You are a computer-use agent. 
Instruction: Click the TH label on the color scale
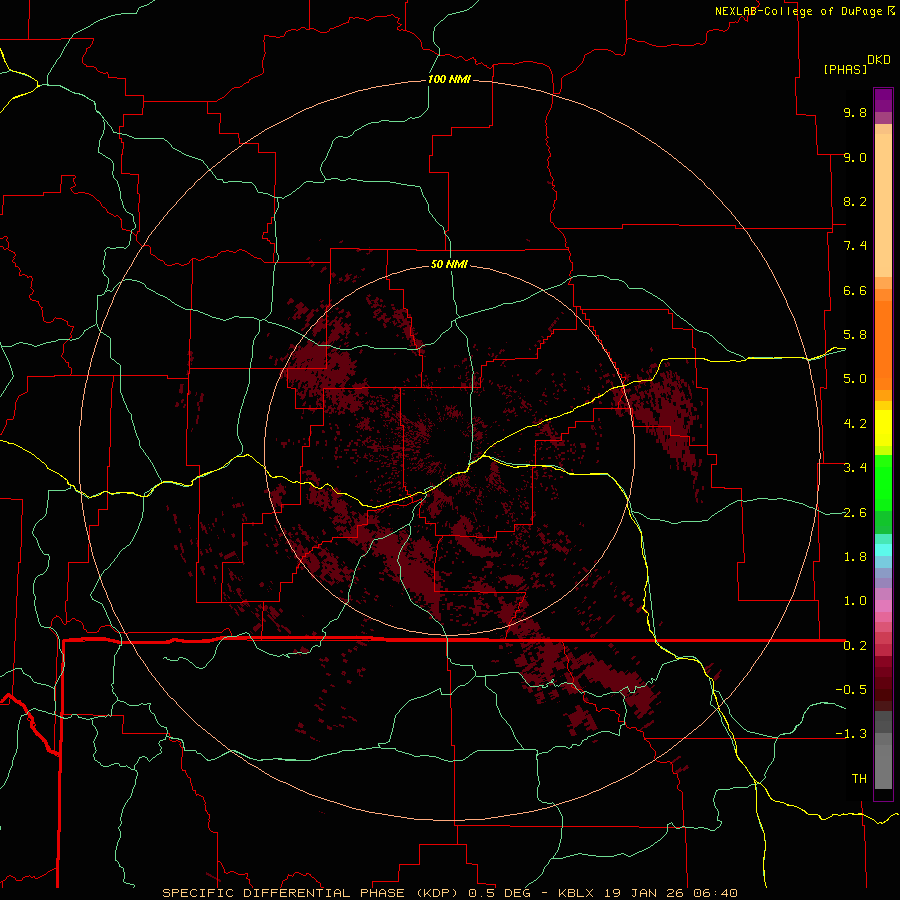point(859,779)
